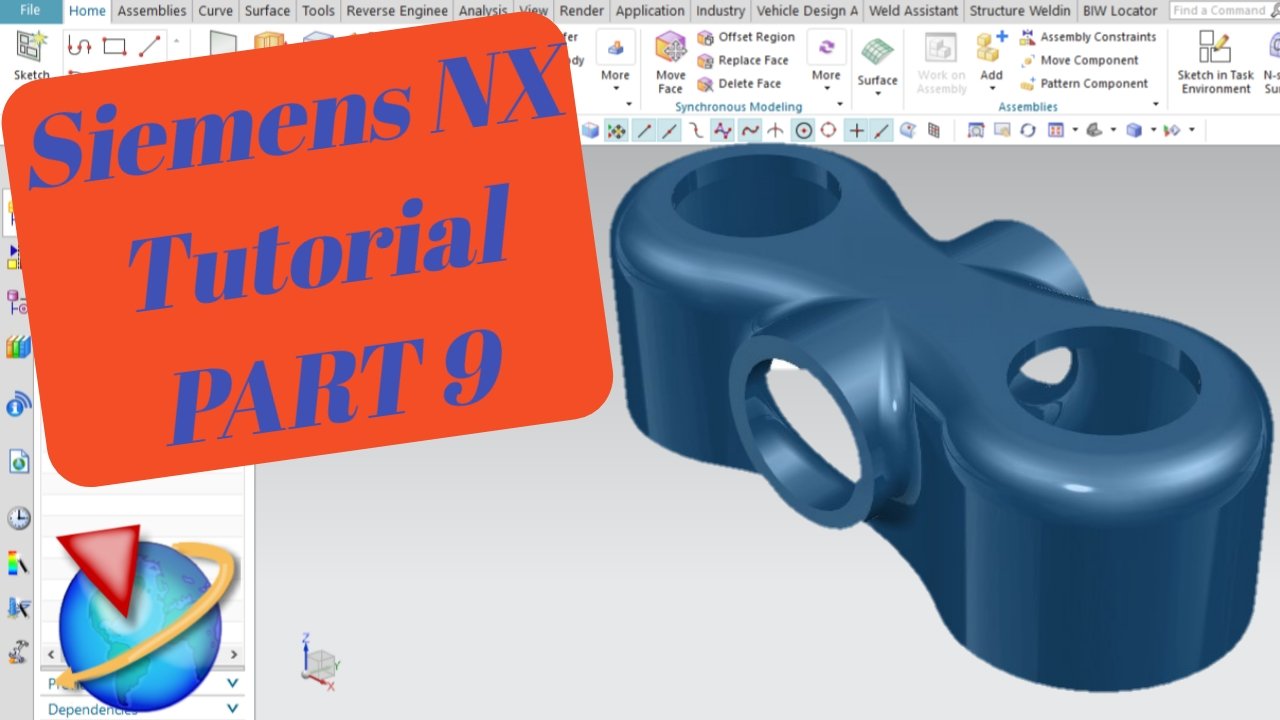Image resolution: width=1280 pixels, height=720 pixels.
Task: Toggle Pole snap point
Action: 722,130
